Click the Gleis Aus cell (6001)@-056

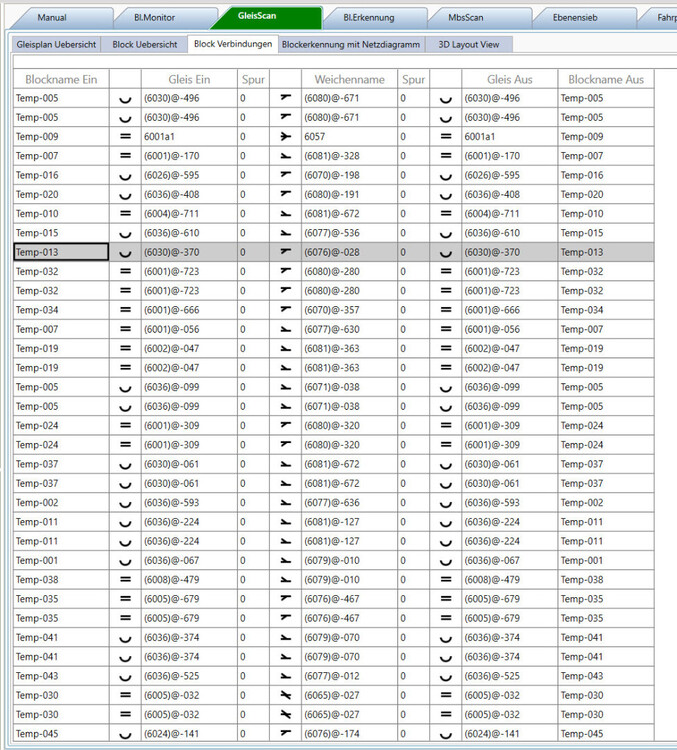[x=510, y=329]
